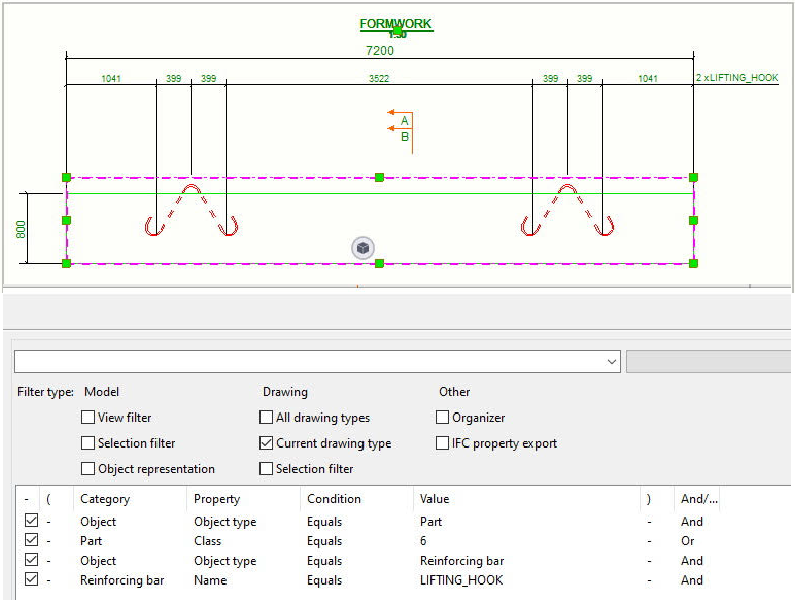
Task: Click the Category column header
Action: [105, 499]
